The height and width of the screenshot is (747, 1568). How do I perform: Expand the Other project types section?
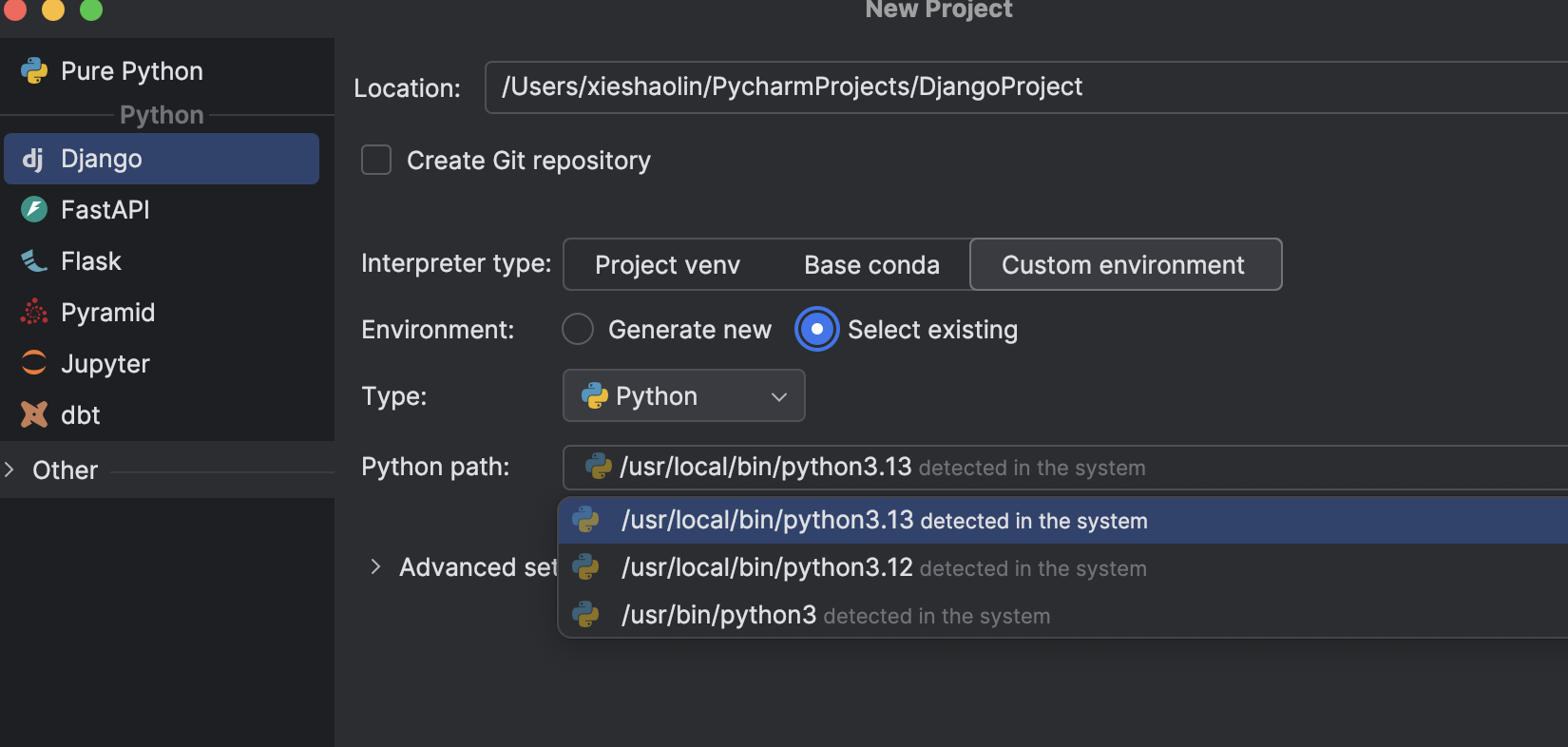point(10,469)
